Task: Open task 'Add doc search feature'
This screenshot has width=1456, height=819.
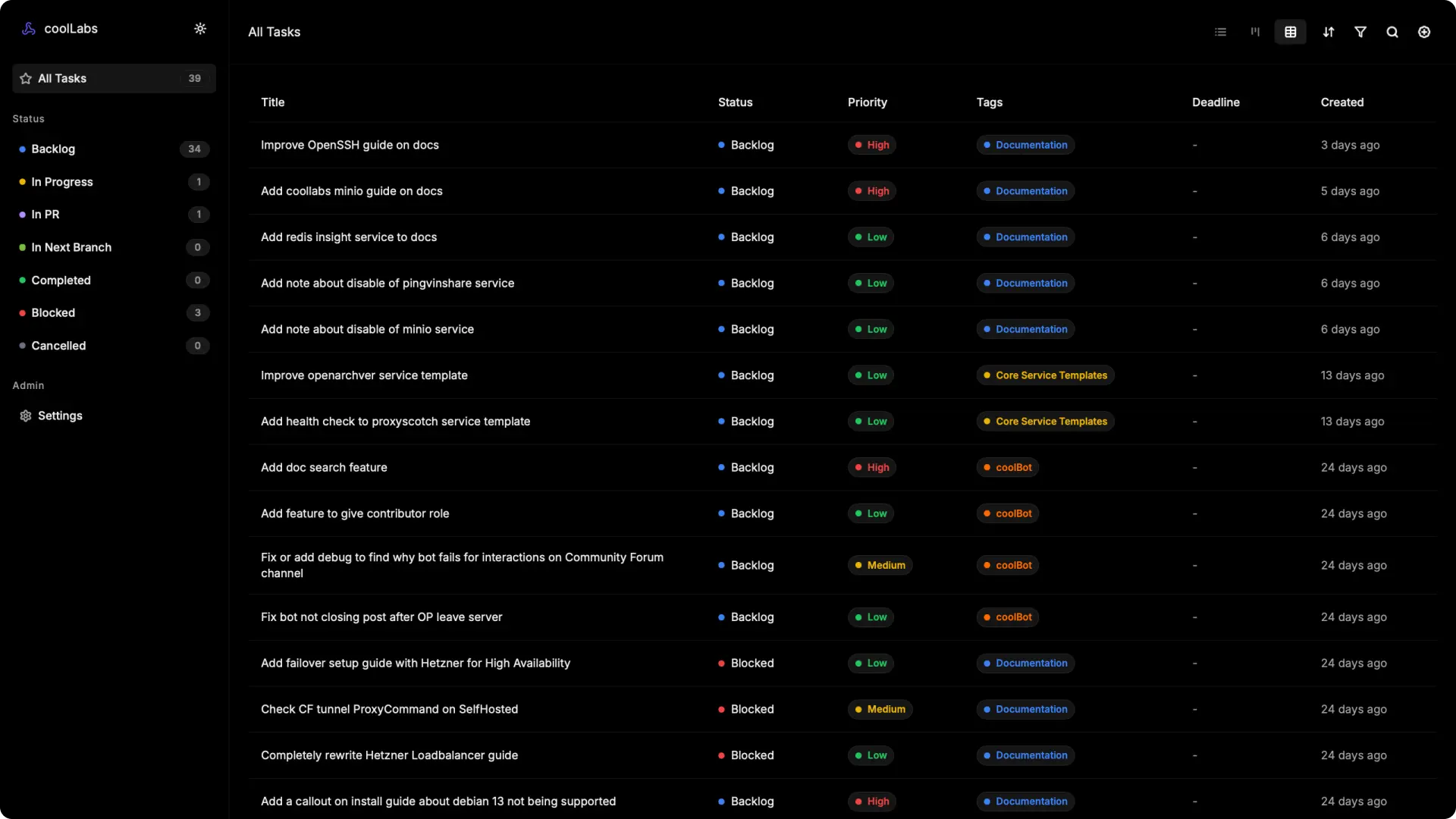Action: 324,467
